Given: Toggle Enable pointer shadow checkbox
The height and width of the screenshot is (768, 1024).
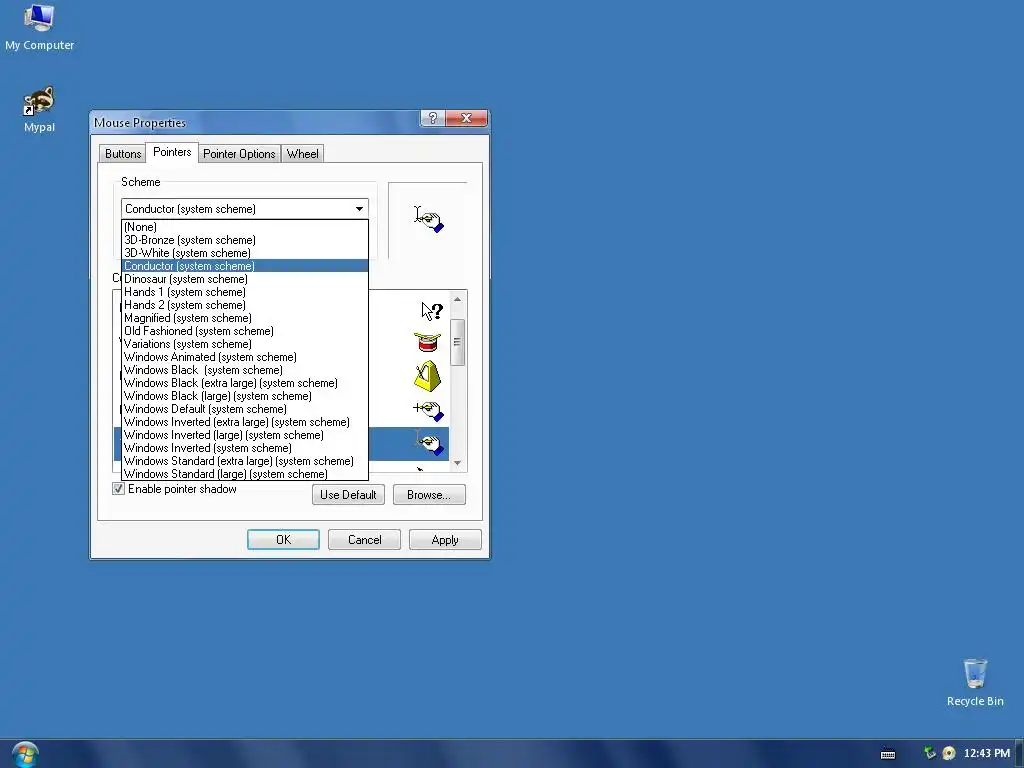Looking at the screenshot, I should (118, 488).
